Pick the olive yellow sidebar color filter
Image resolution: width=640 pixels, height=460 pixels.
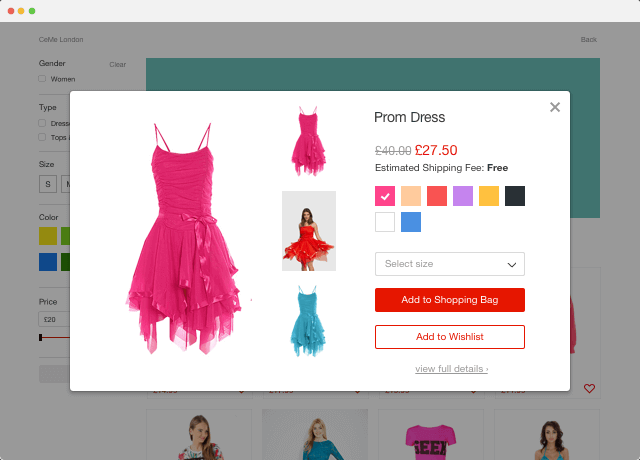48,236
